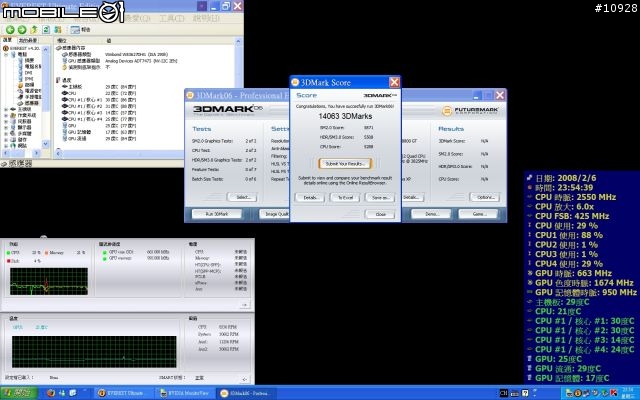Close the 3DMark Score dialog with X
Screen dimensions: 640x400
(394, 82)
